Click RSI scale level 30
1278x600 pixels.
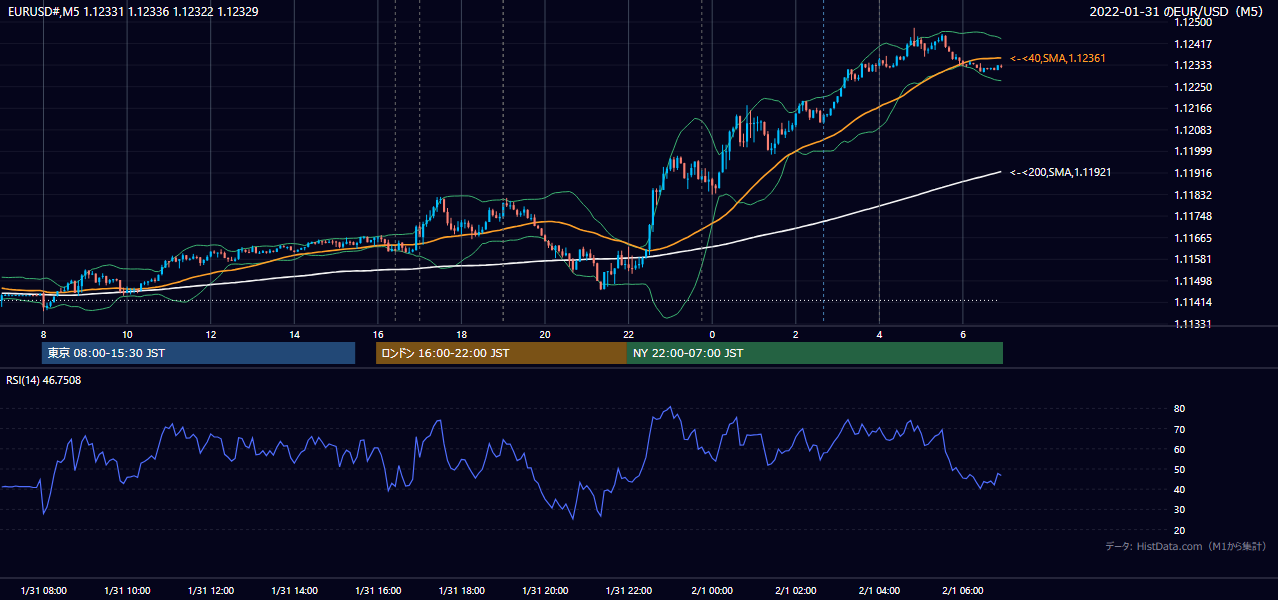tap(1180, 510)
